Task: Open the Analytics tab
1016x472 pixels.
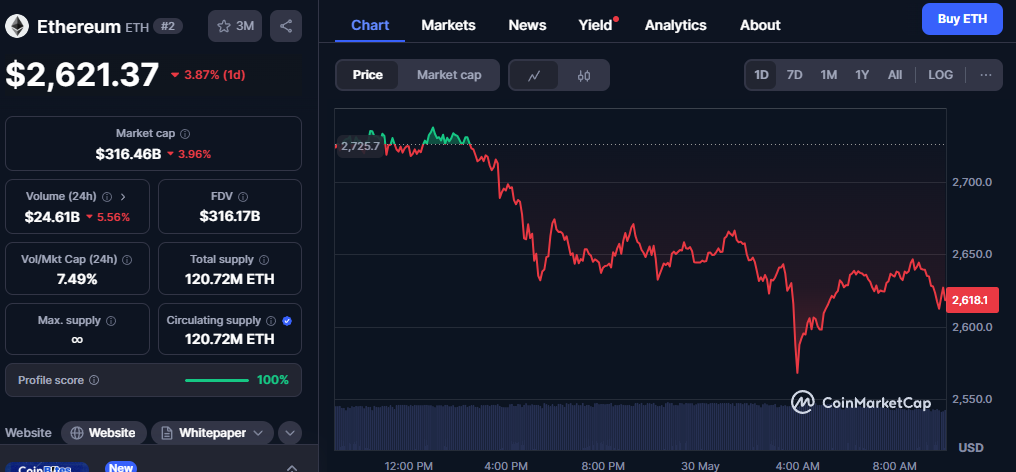Action: (x=676, y=25)
